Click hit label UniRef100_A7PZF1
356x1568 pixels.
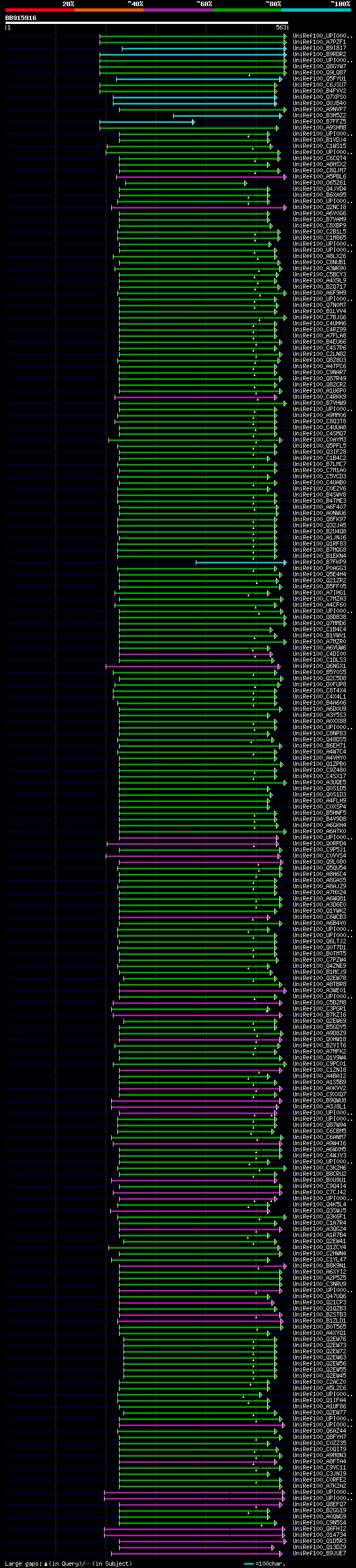coord(319,43)
